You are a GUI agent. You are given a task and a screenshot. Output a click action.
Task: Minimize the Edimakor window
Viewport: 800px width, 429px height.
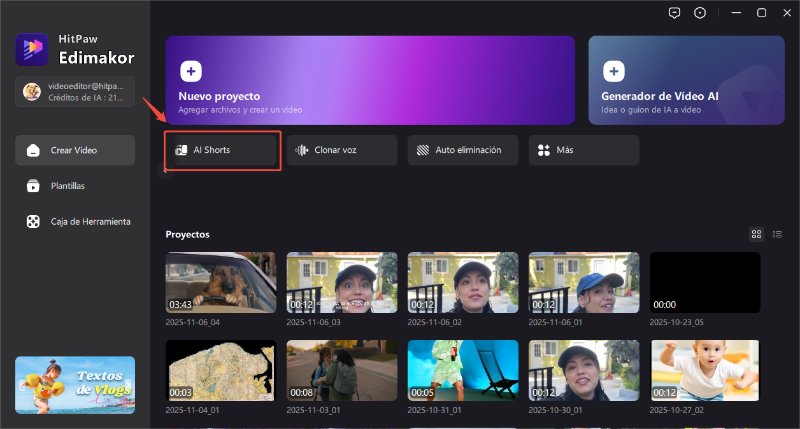736,13
